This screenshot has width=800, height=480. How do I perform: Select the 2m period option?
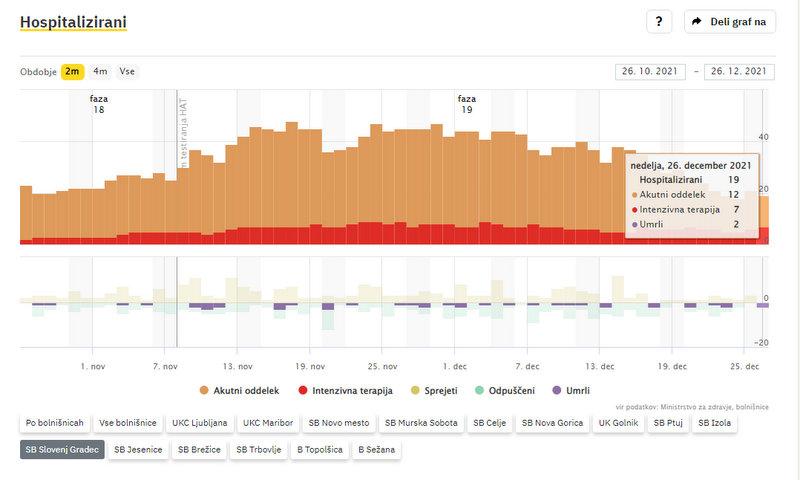coord(72,71)
